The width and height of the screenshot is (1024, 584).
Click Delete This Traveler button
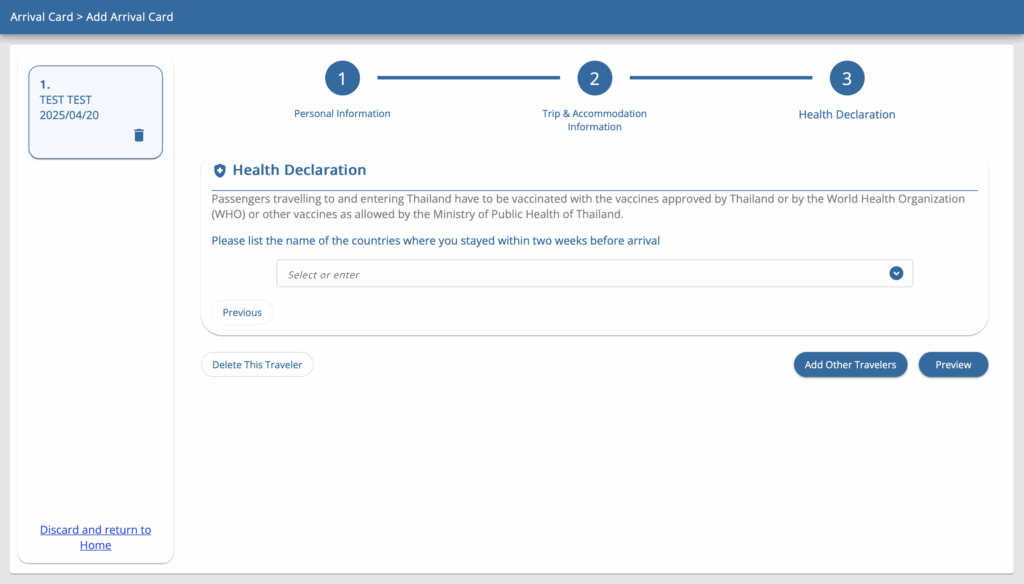point(257,365)
